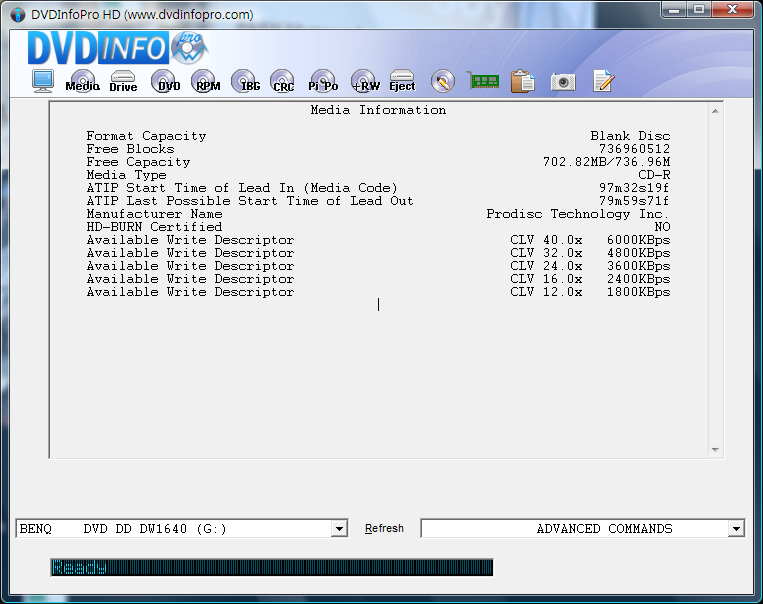The width and height of the screenshot is (763, 604).
Task: Open the Drive info tool
Action: 123,81
